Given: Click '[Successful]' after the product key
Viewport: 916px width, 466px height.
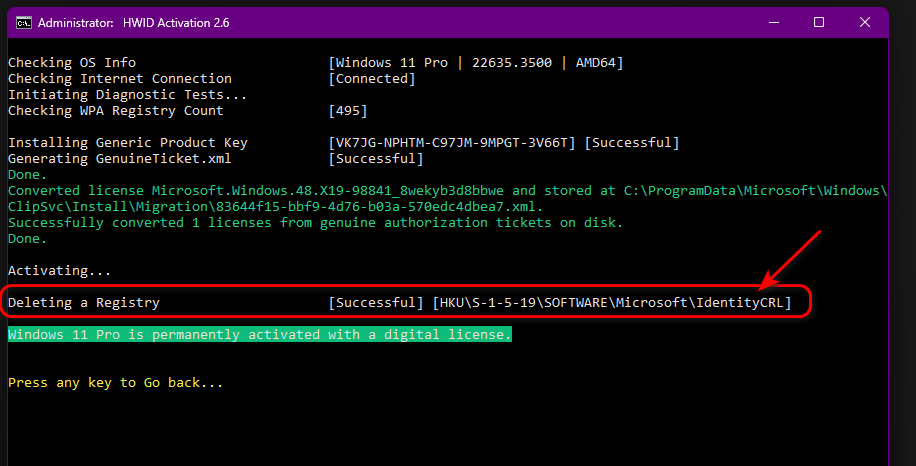Looking at the screenshot, I should pos(632,142).
